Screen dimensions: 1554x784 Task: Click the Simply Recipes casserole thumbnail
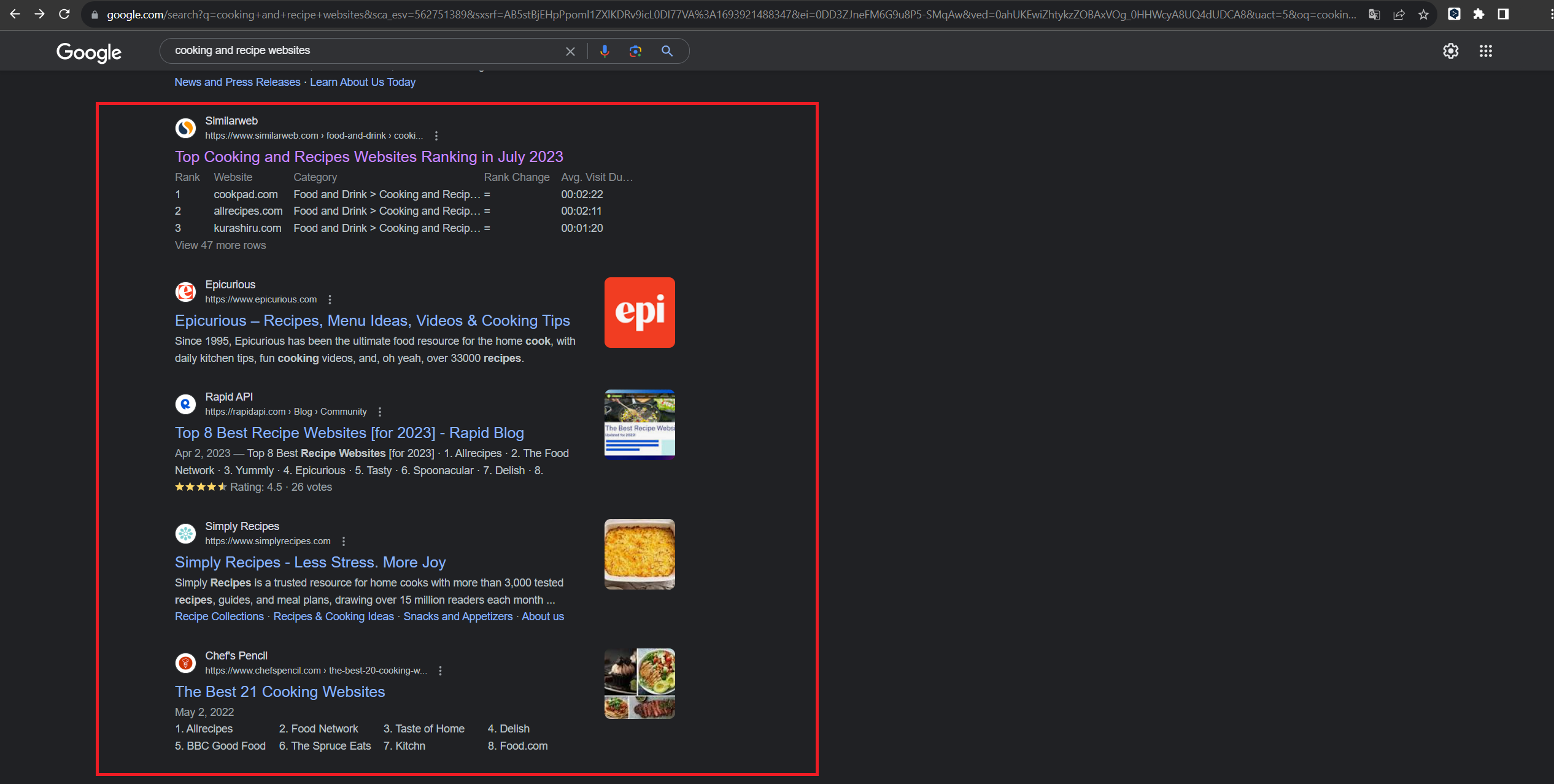pyautogui.click(x=640, y=554)
